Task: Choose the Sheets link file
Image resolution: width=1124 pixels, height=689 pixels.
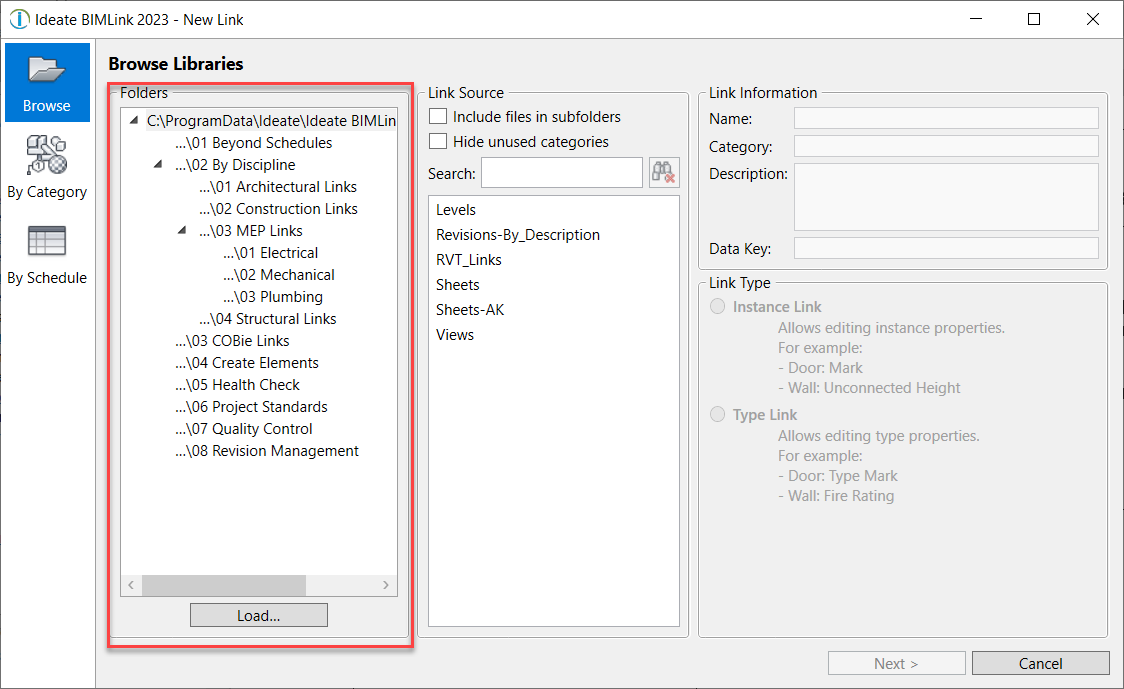Action: (457, 285)
